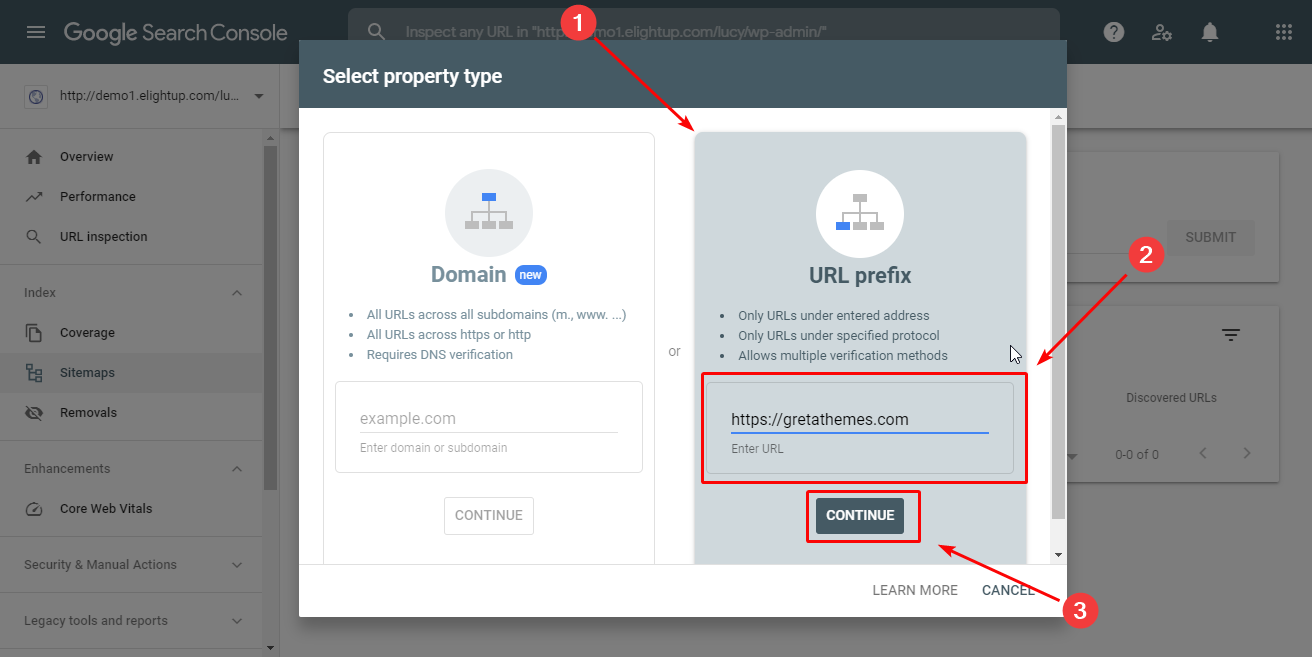Click 'Only URLs under specified protocol' text

click(839, 336)
